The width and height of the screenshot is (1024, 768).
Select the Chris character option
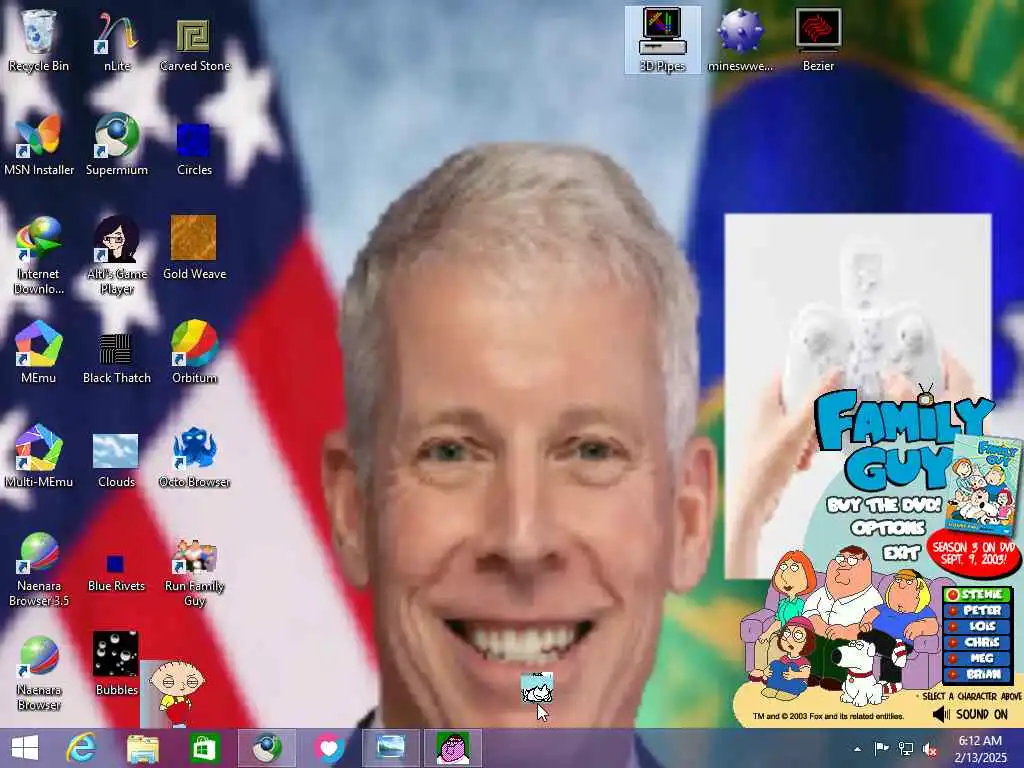pos(978,642)
